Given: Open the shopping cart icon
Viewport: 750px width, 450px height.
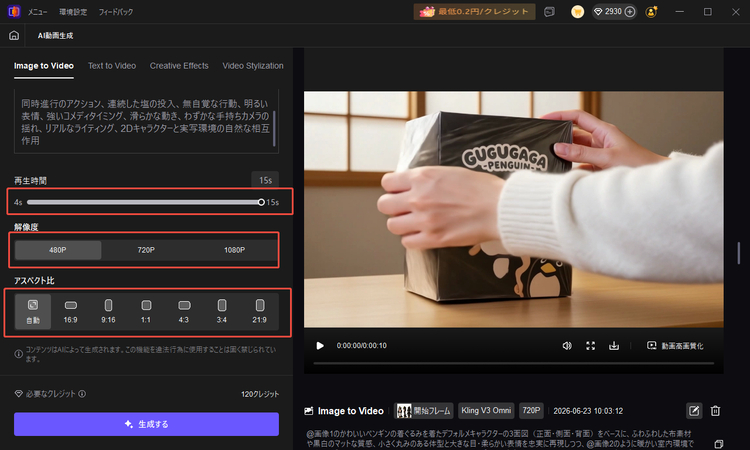Looking at the screenshot, I should pos(577,12).
